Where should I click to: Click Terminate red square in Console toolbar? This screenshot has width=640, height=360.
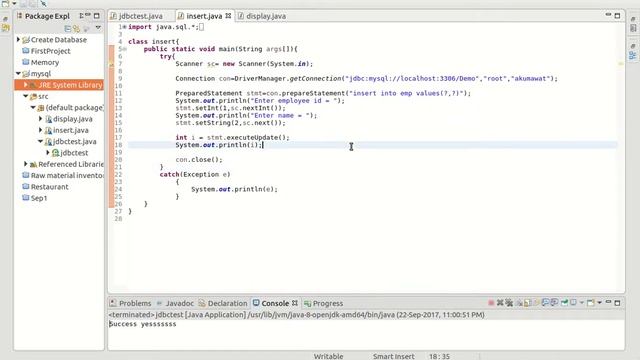491,303
